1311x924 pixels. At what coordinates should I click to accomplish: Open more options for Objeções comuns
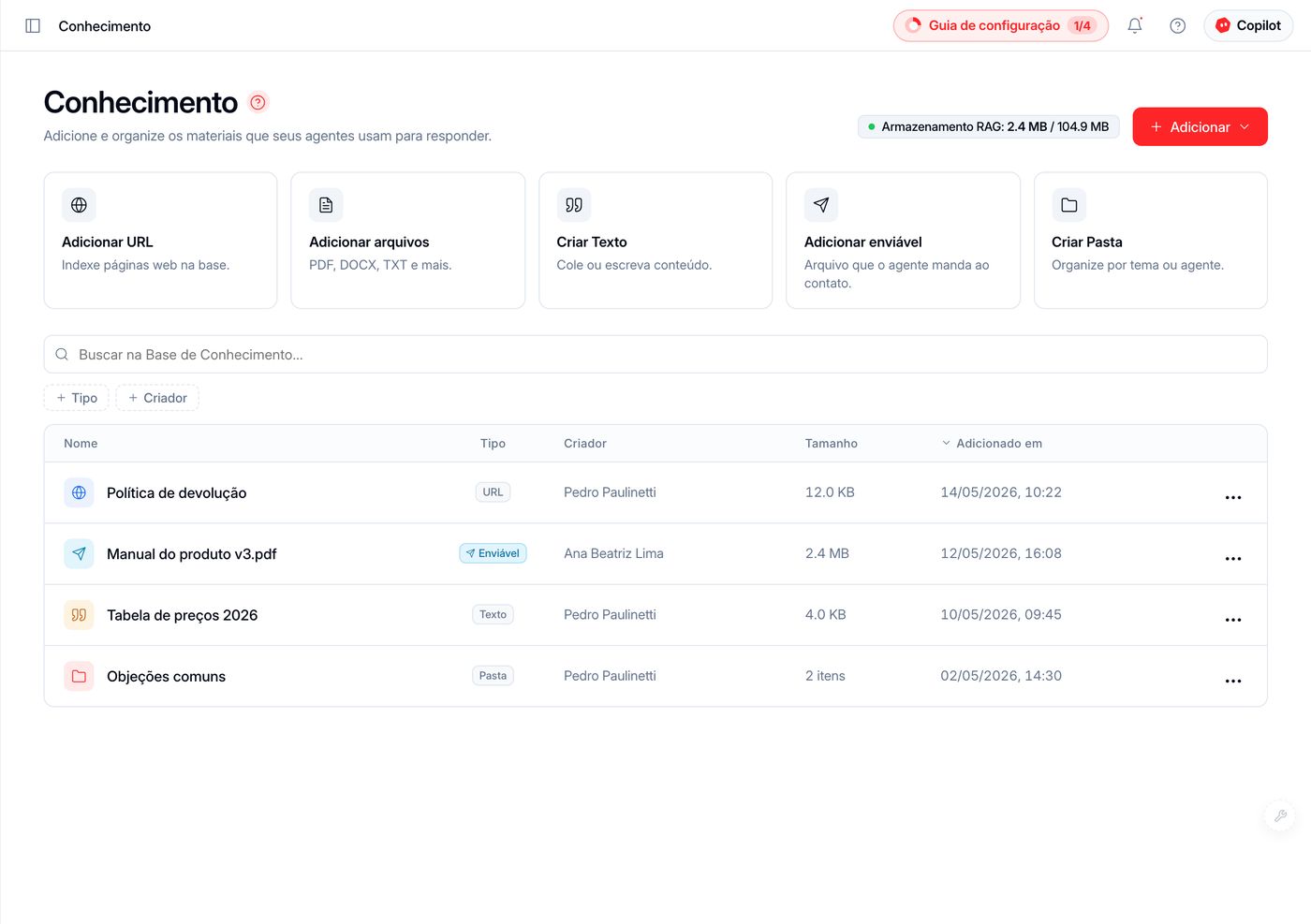tap(1233, 681)
